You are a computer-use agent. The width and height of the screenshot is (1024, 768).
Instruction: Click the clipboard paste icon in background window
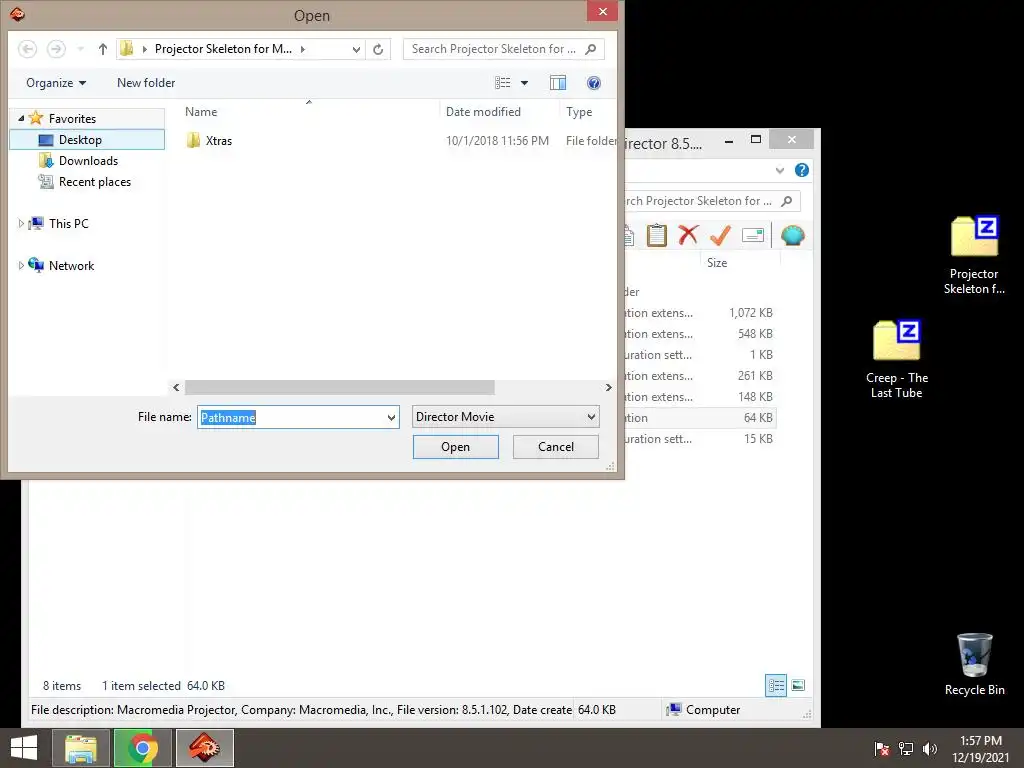pyautogui.click(x=656, y=235)
